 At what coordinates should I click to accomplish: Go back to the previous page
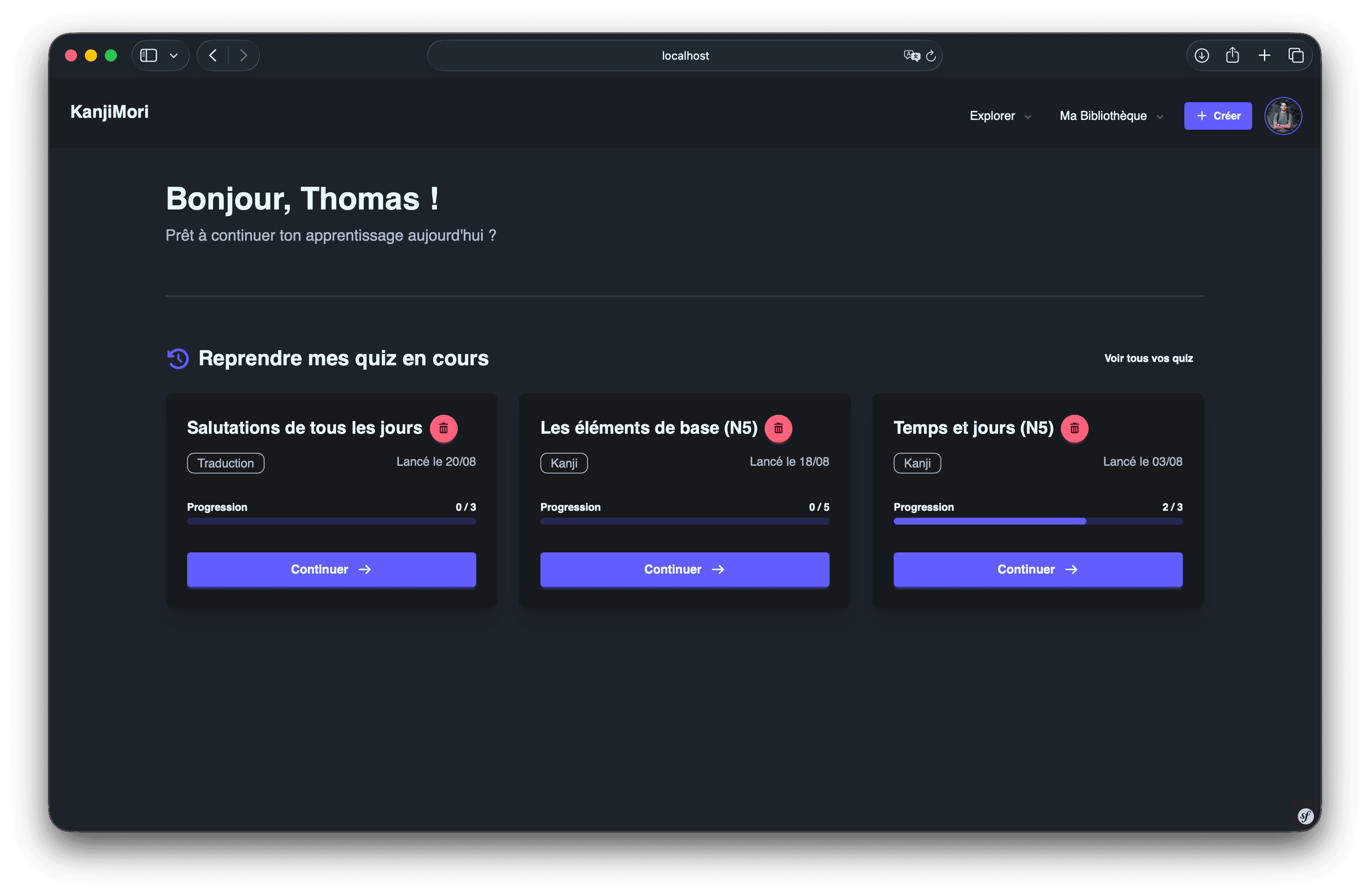coord(213,55)
